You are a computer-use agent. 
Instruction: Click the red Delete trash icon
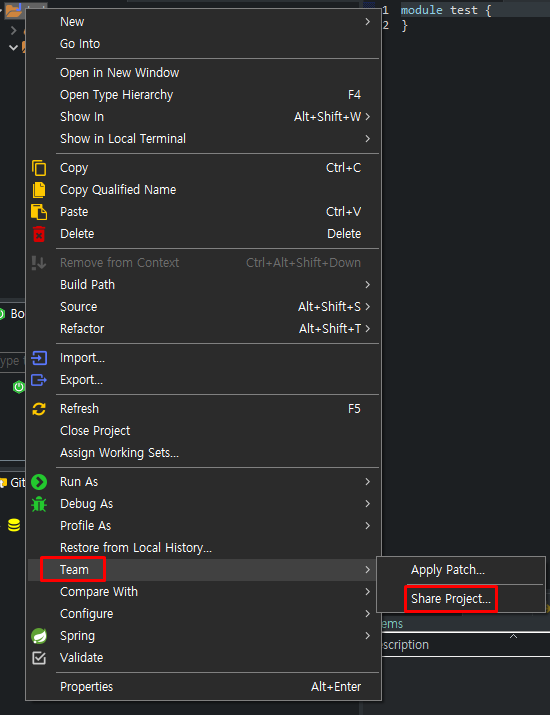[x=39, y=233]
